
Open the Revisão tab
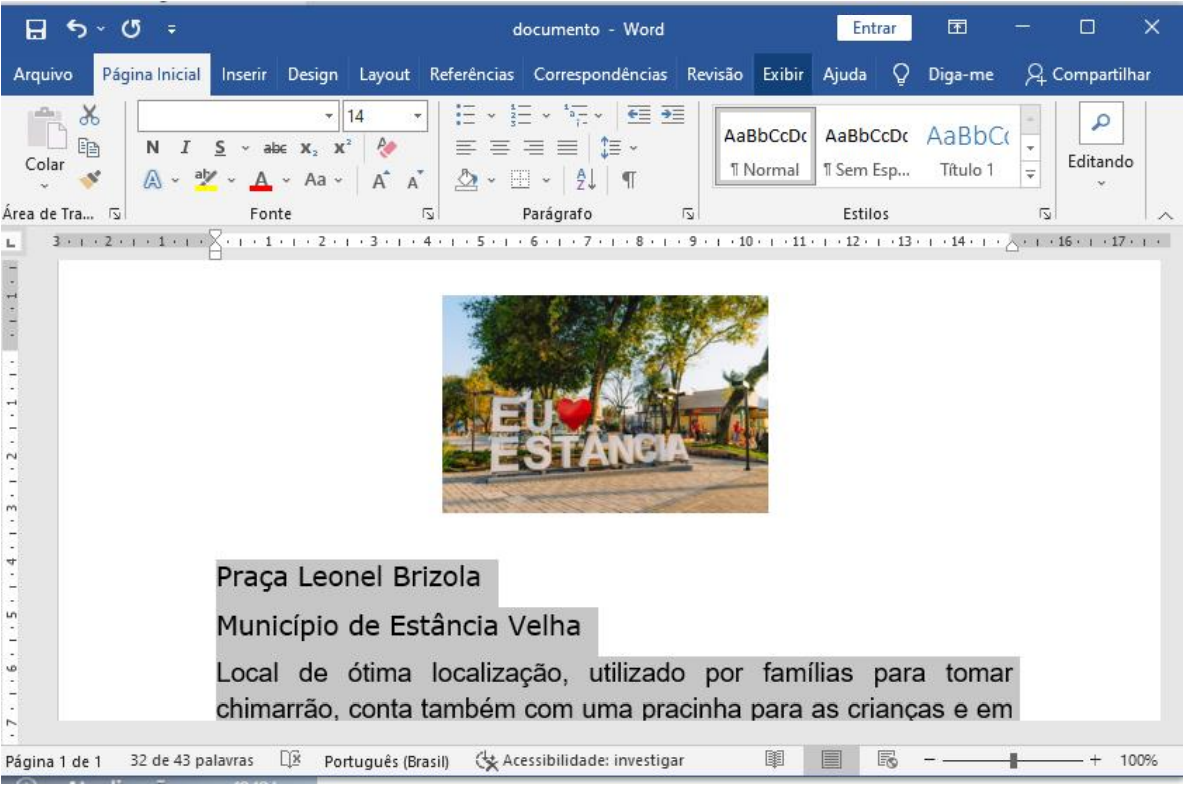[x=714, y=74]
